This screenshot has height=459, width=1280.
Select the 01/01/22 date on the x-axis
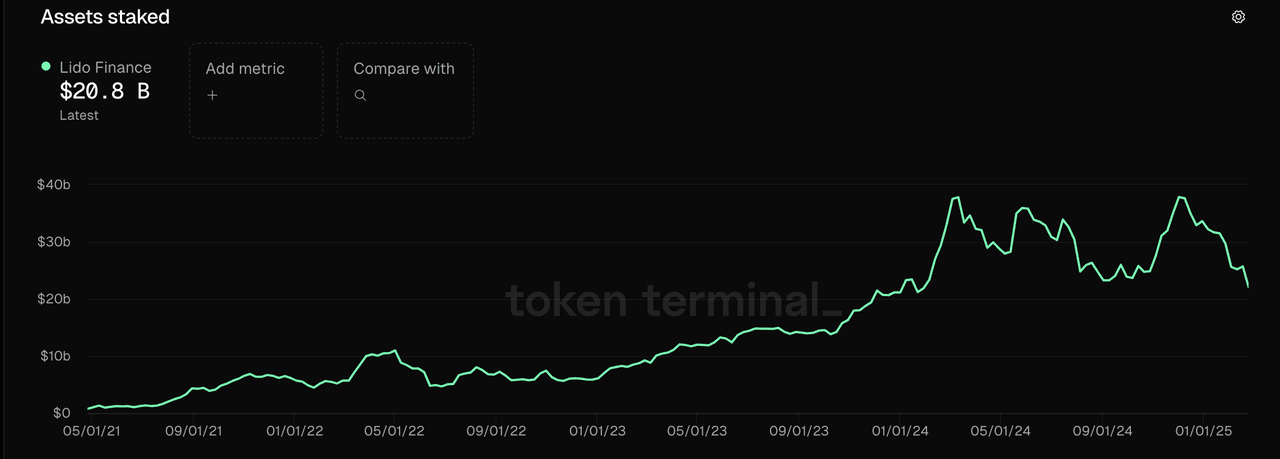pyautogui.click(x=295, y=432)
